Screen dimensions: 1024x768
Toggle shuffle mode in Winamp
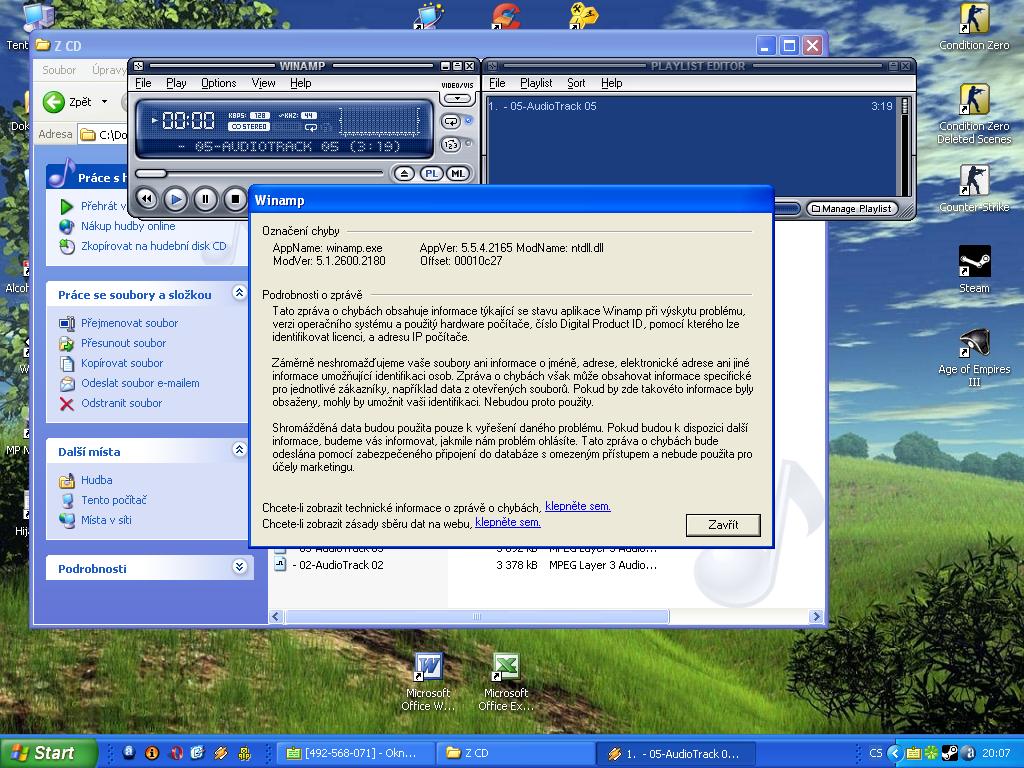(x=451, y=145)
